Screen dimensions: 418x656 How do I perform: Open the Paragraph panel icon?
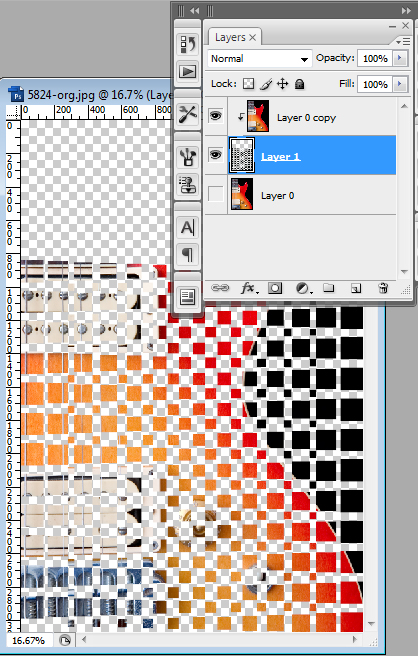pos(187,254)
